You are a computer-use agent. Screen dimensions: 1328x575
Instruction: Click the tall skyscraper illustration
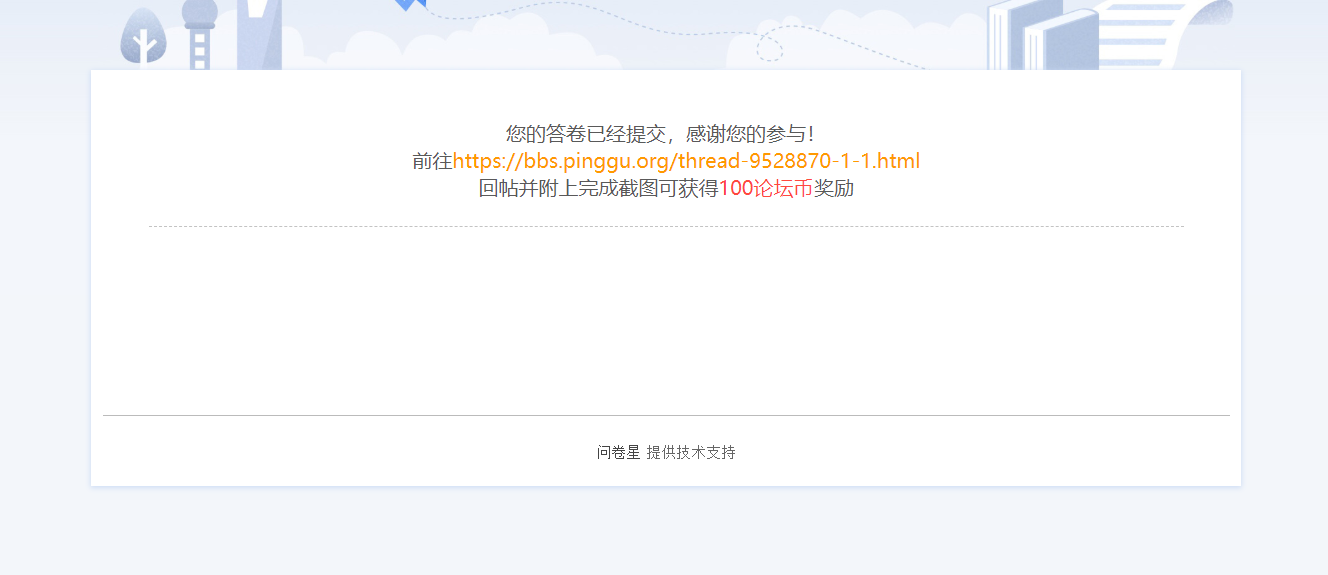point(259,34)
